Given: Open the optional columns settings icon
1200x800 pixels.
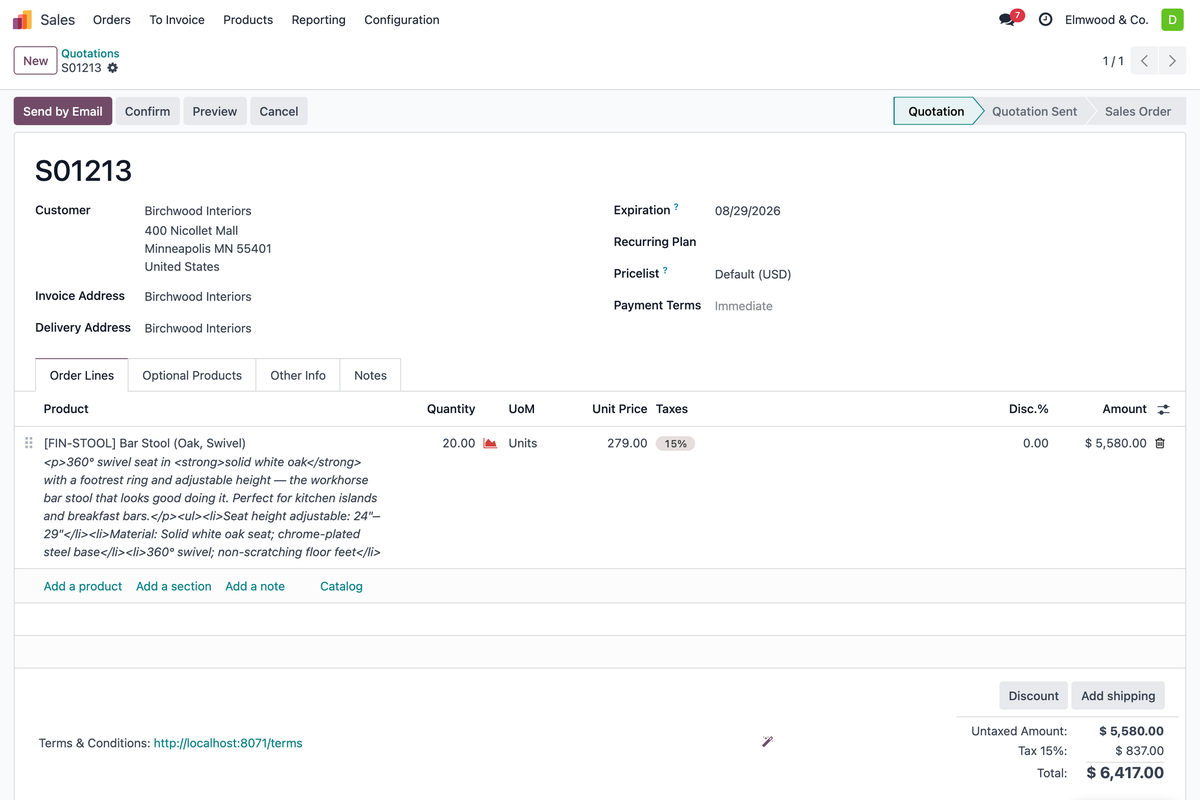Looking at the screenshot, I should click(x=1163, y=409).
